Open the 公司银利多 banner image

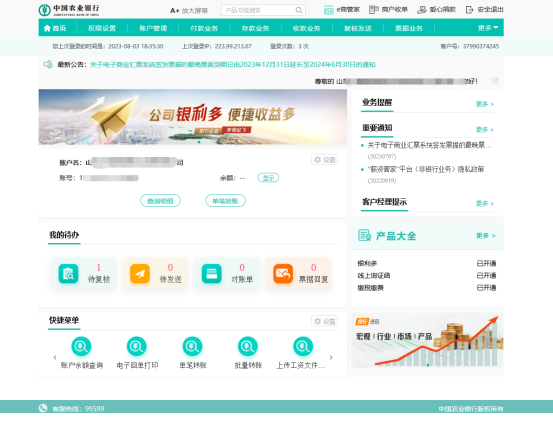coord(193,117)
